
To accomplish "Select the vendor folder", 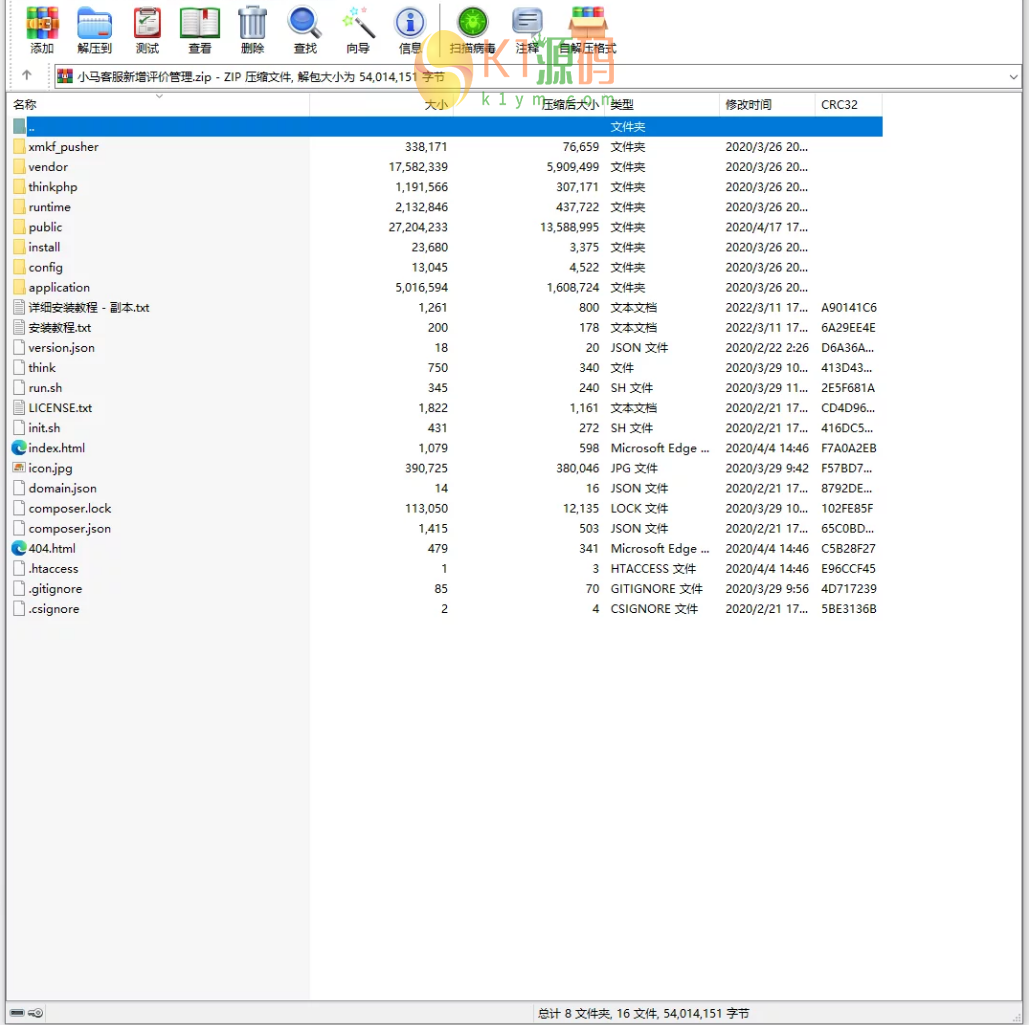I will 48,167.
